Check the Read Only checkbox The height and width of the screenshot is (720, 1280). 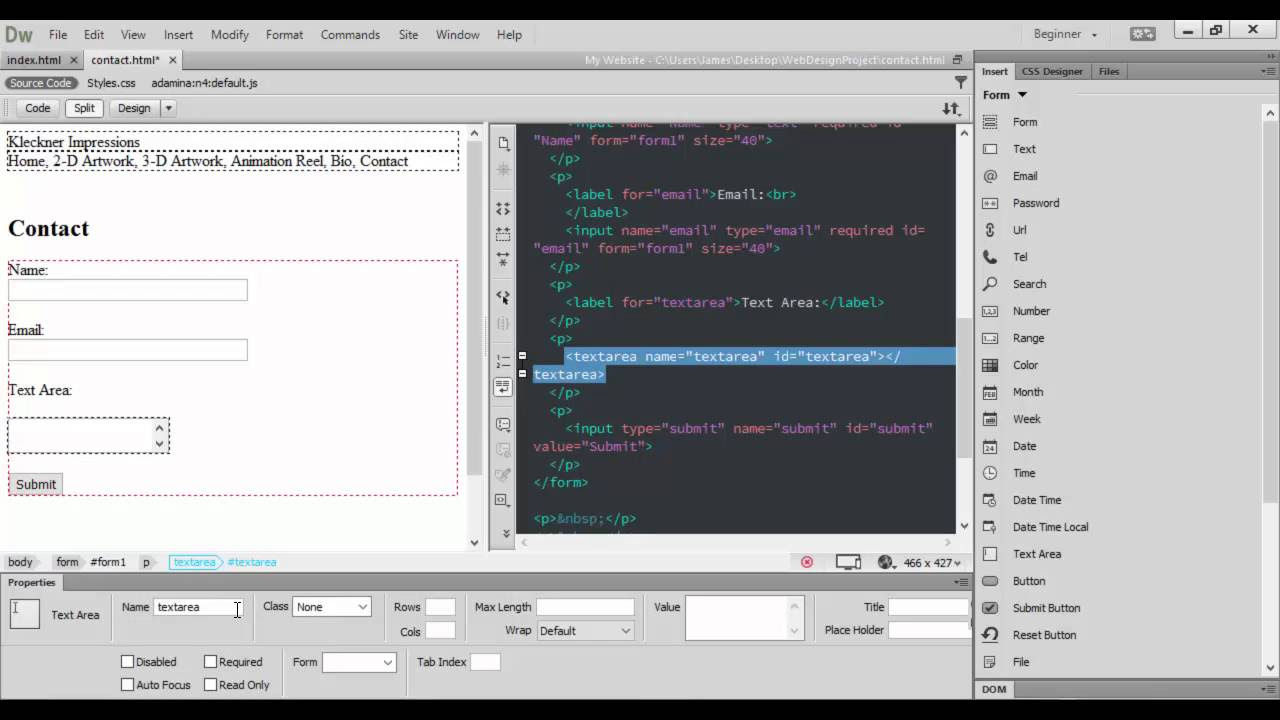coord(210,685)
